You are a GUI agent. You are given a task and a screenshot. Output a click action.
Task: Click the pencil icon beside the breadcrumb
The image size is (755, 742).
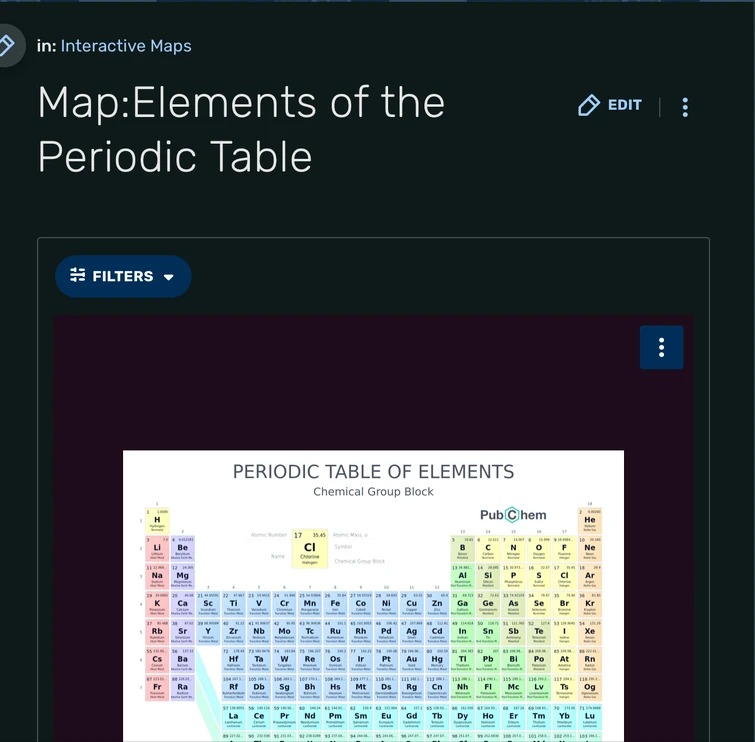(x=7, y=45)
